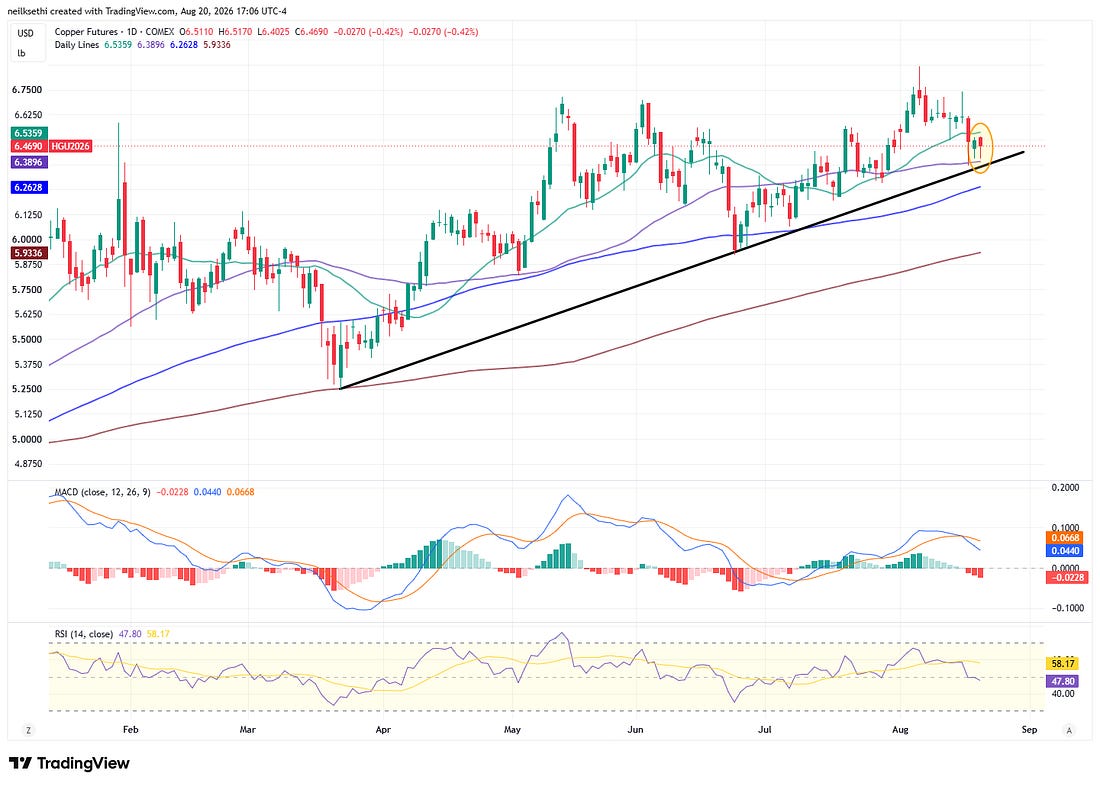Image resolution: width=1100 pixels, height=786 pixels.
Task: Click the 6.7500 price axis level
Action: [27, 90]
